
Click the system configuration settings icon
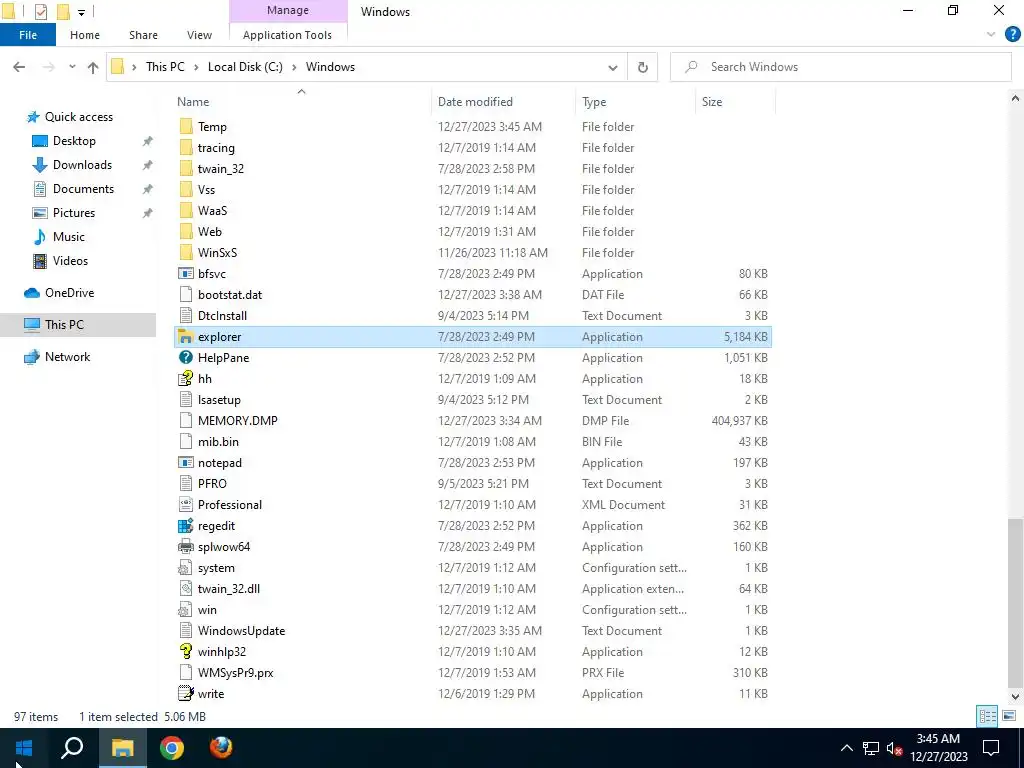(185, 568)
